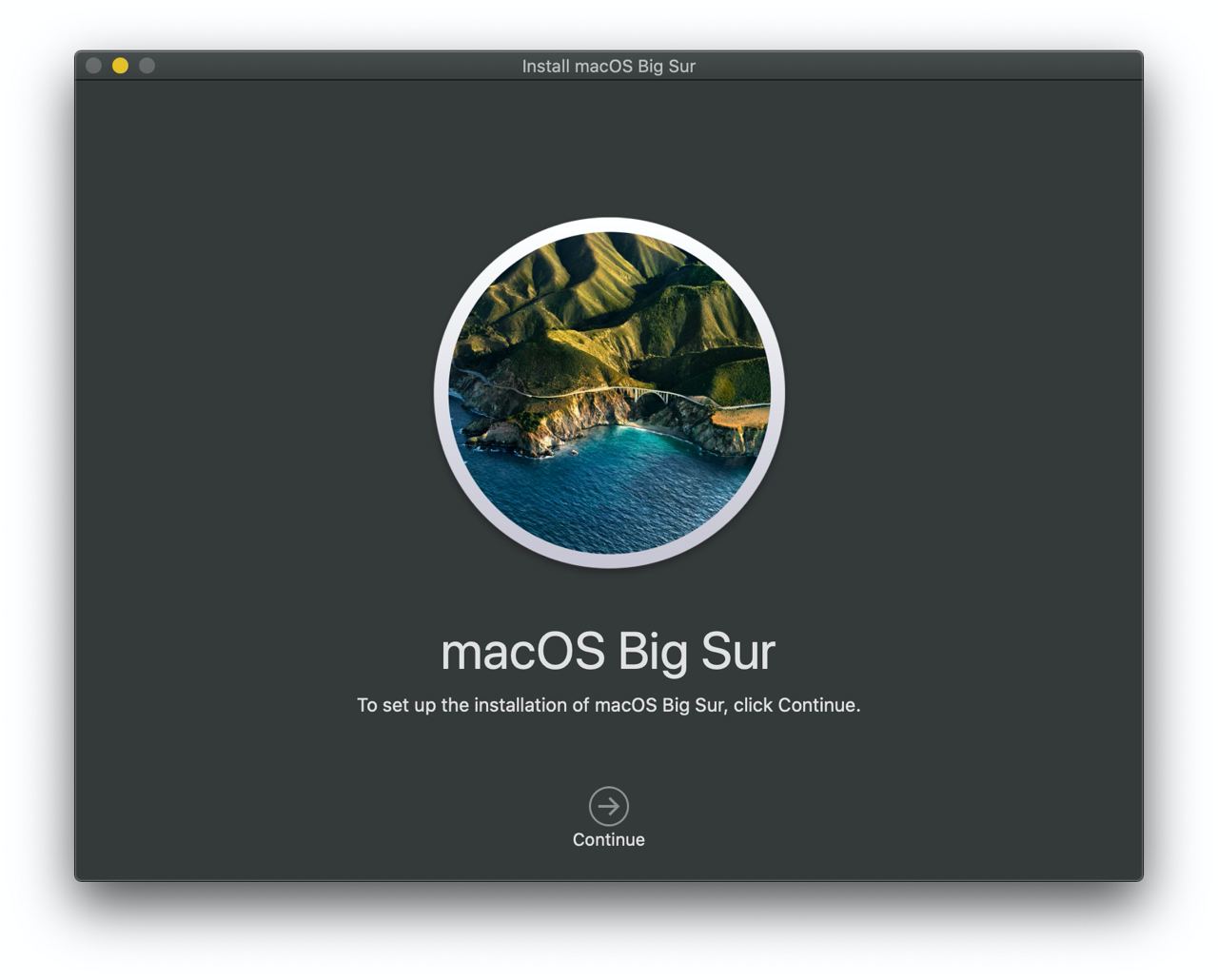Click the macOS Big Sur landscape image

point(609,392)
